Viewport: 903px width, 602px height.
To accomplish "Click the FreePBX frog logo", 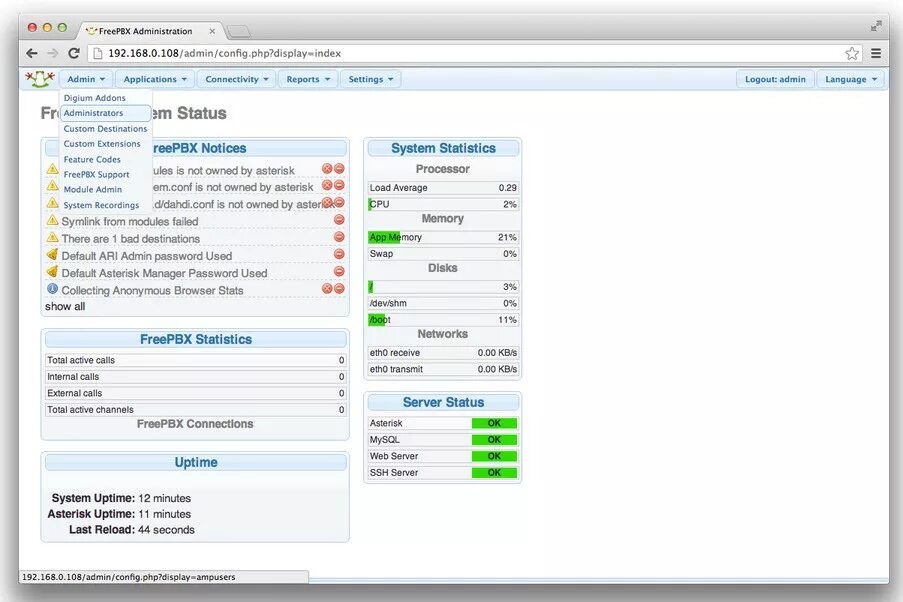I will [x=40, y=78].
